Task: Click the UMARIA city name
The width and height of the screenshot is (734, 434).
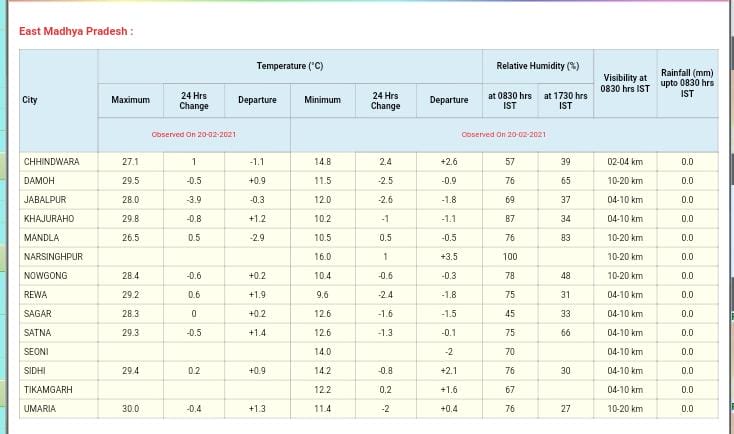Action: [40, 409]
